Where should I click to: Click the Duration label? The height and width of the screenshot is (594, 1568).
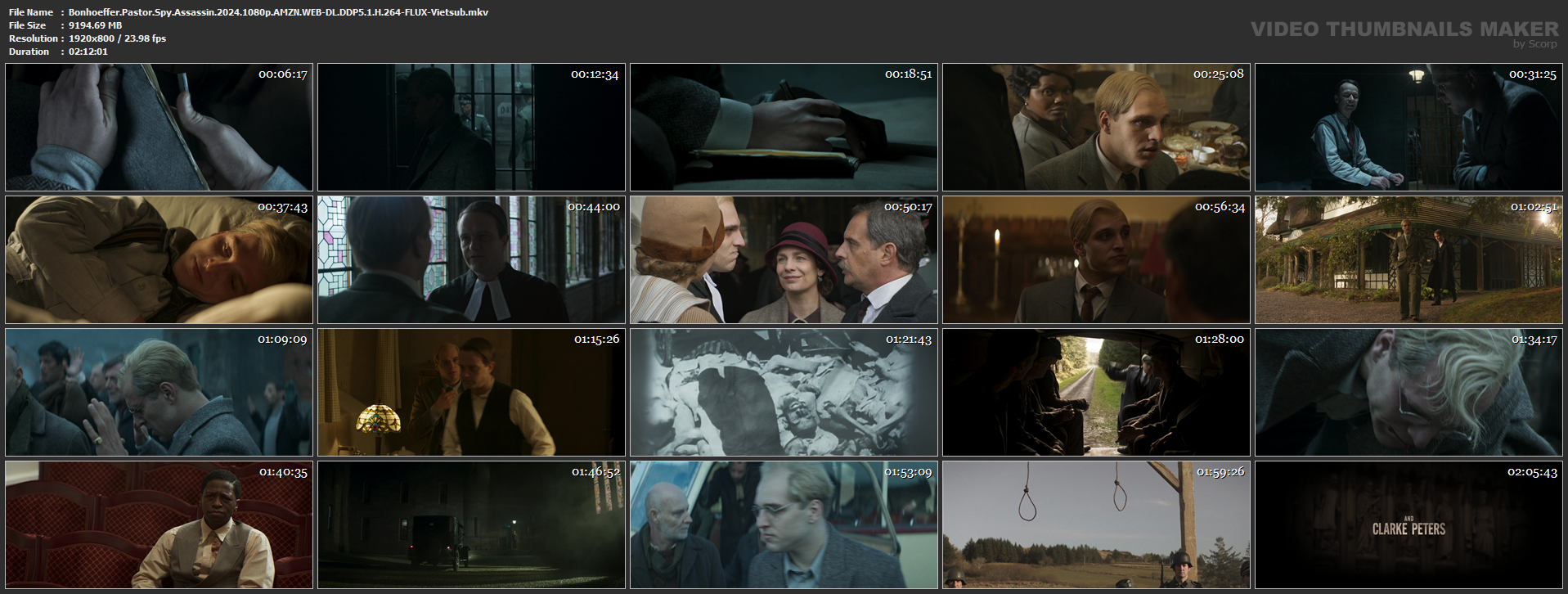(x=29, y=52)
